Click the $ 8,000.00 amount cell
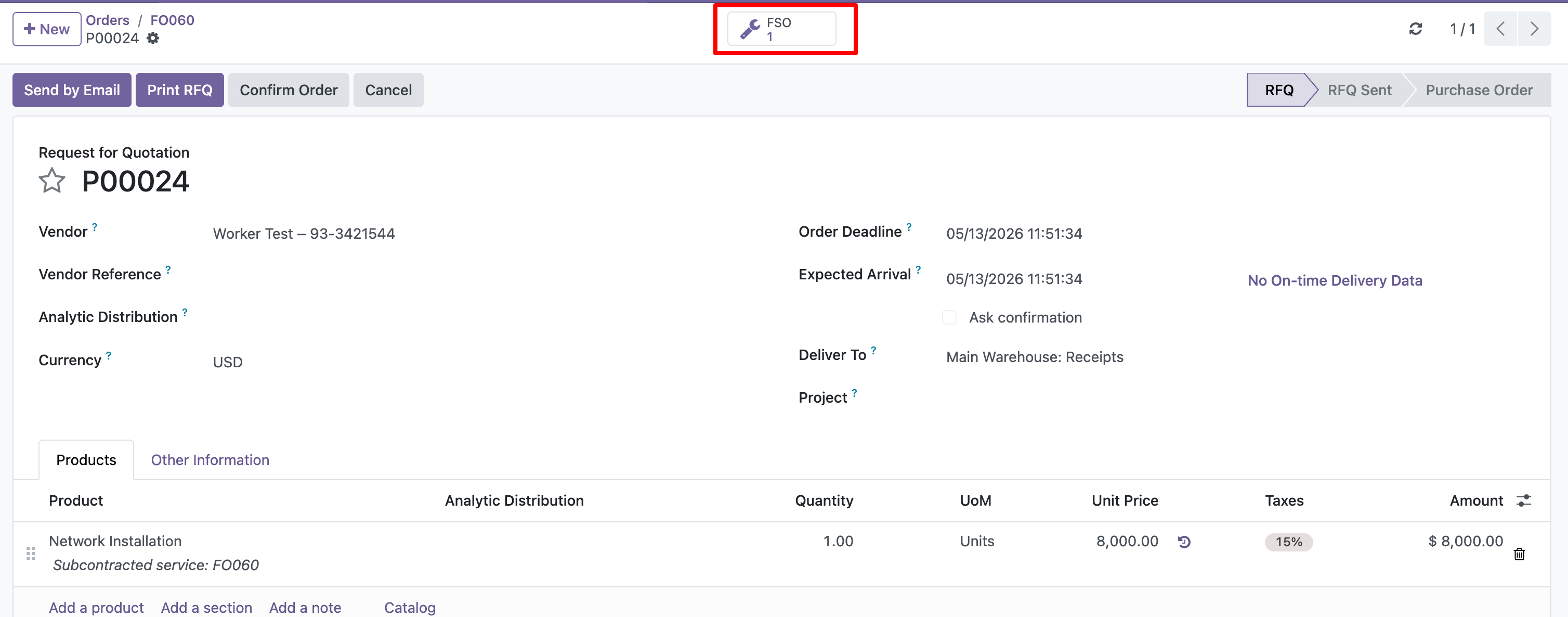This screenshot has width=1568, height=617. coord(1465,541)
